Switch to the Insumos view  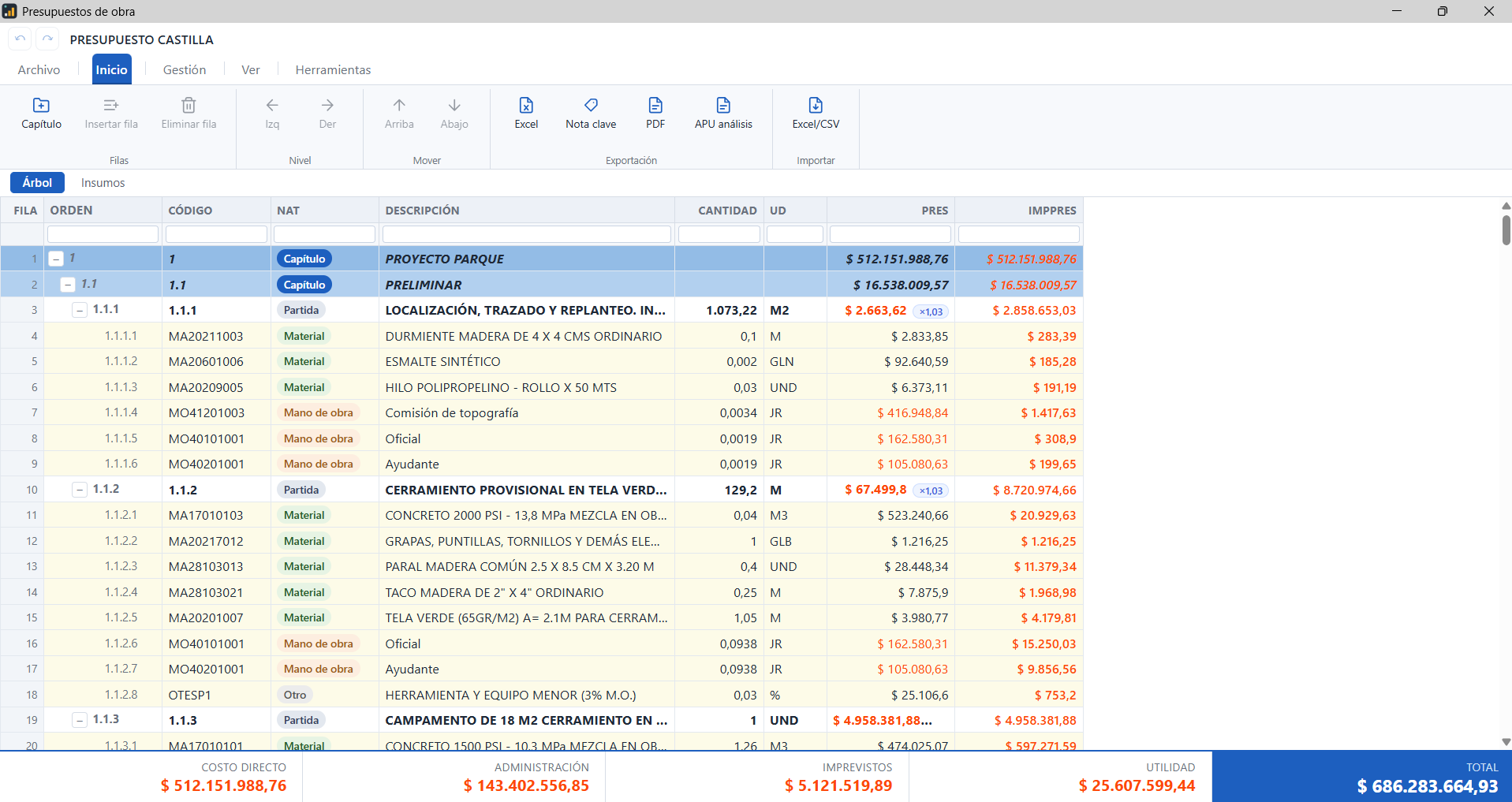(x=103, y=182)
